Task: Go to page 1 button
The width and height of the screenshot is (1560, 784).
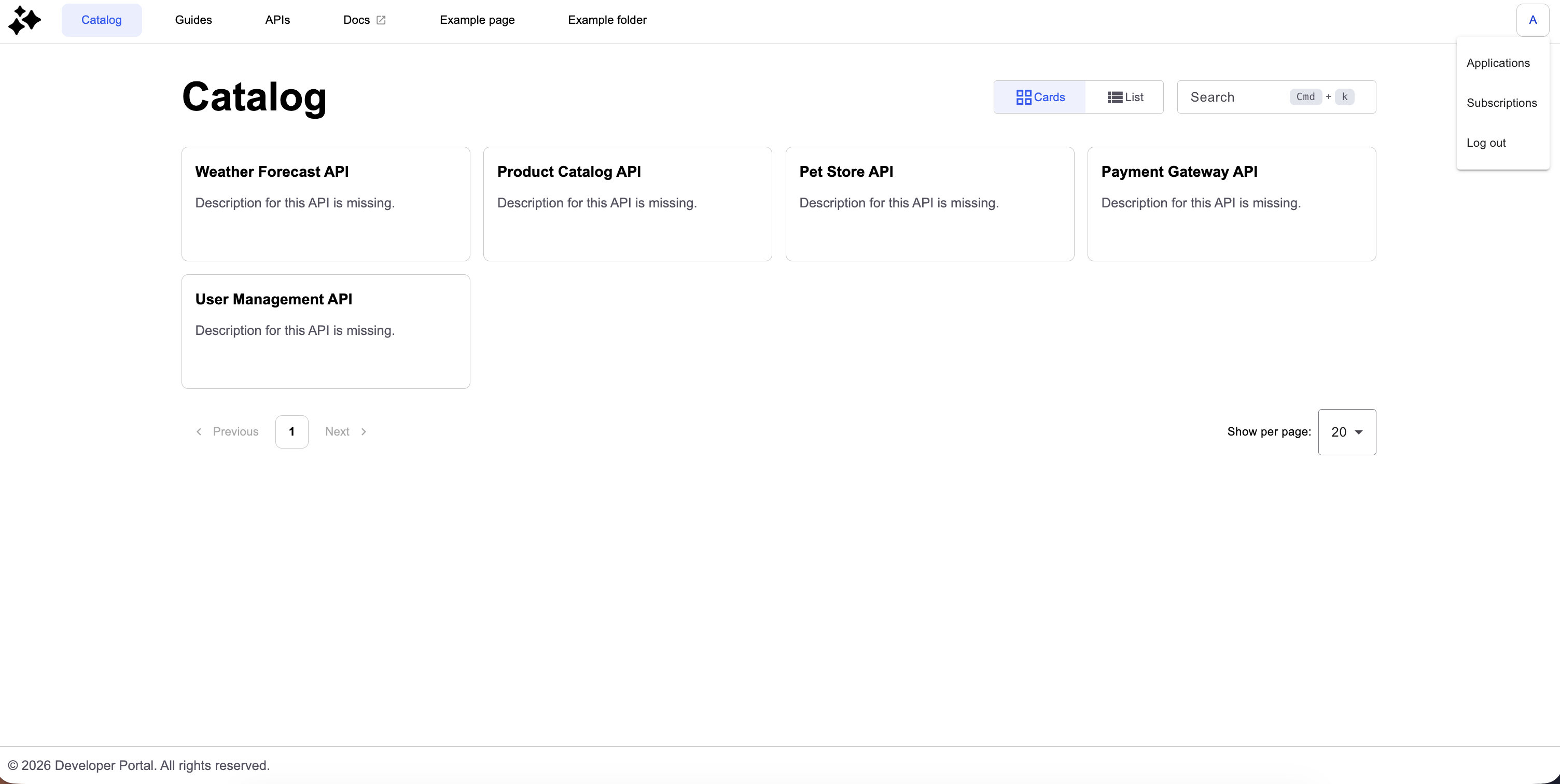Action: [x=291, y=431]
